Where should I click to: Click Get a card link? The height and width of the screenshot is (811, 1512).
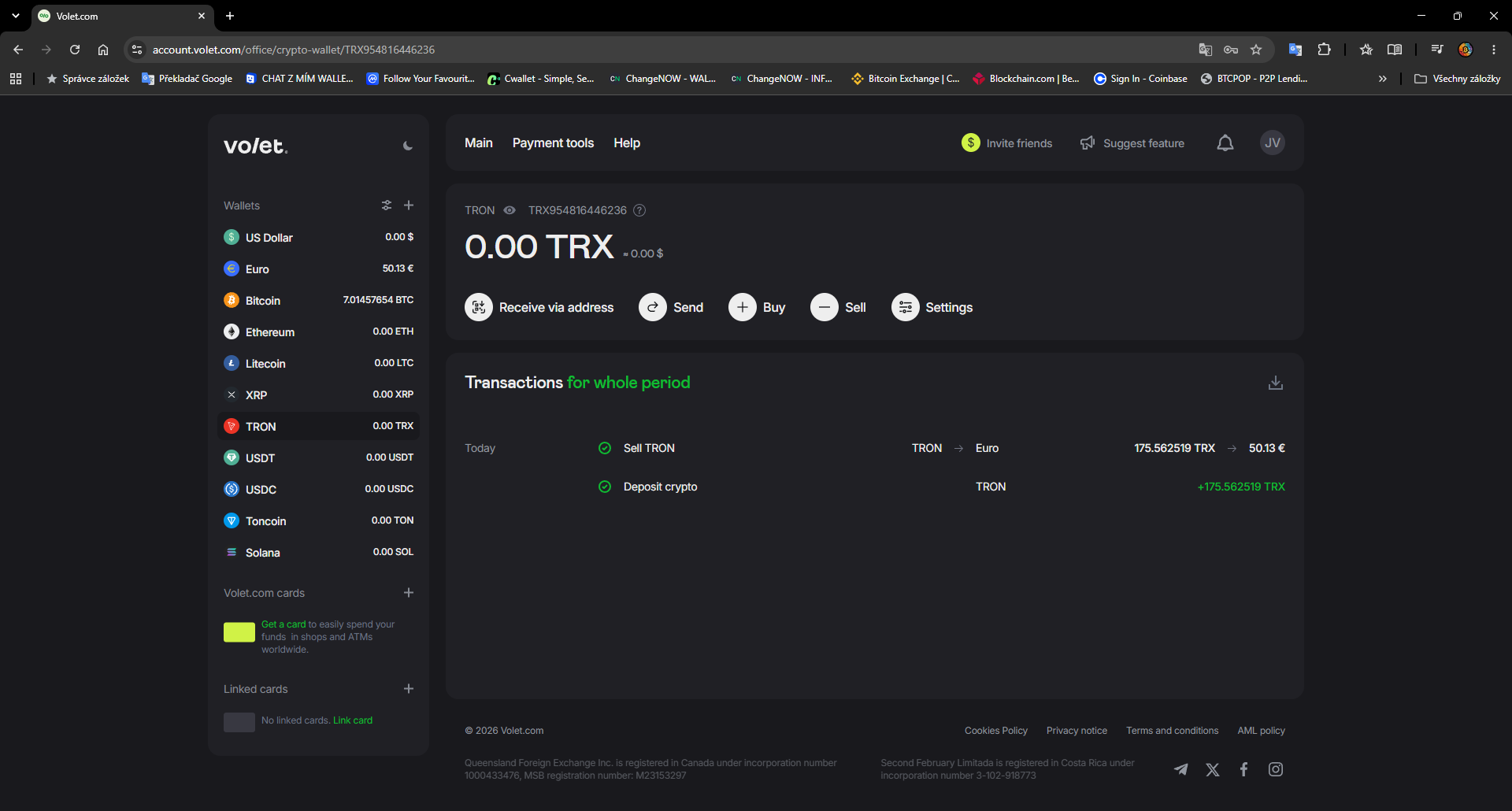coord(283,624)
